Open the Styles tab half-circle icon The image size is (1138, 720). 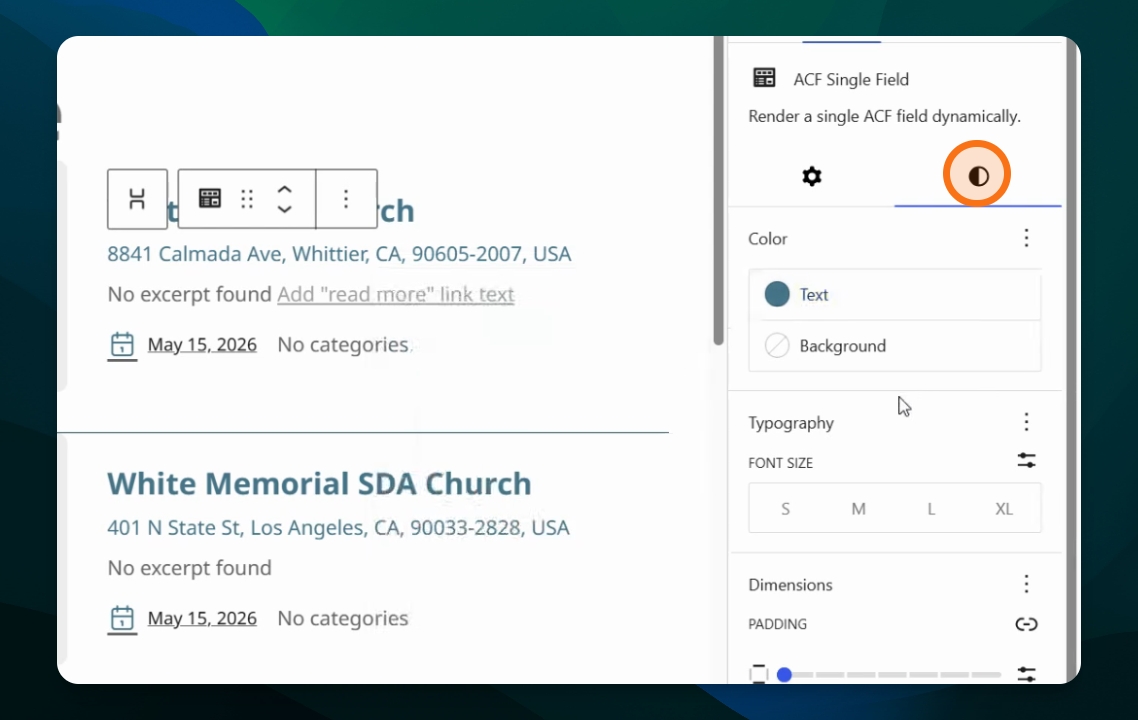[978, 176]
